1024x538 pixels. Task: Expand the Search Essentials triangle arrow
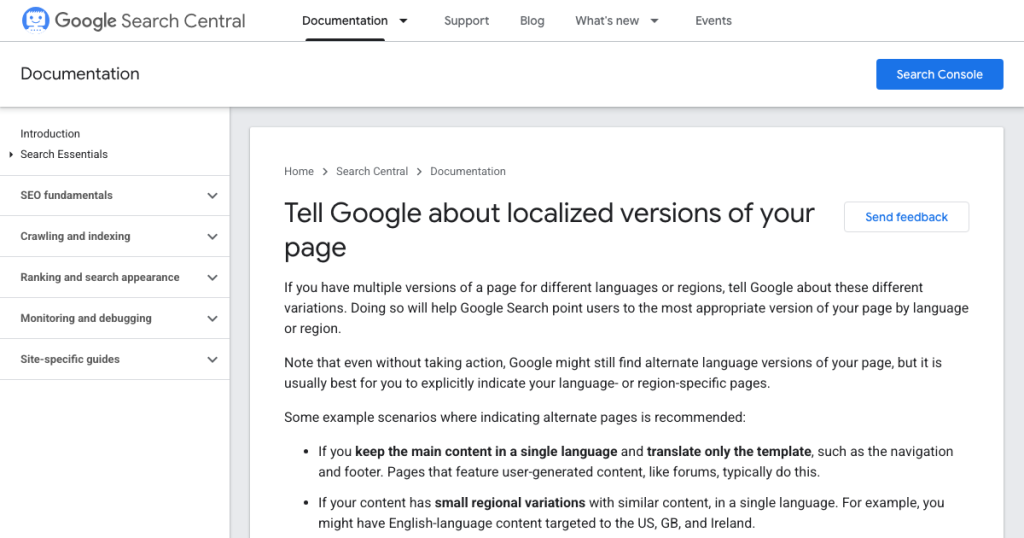click(x=11, y=155)
